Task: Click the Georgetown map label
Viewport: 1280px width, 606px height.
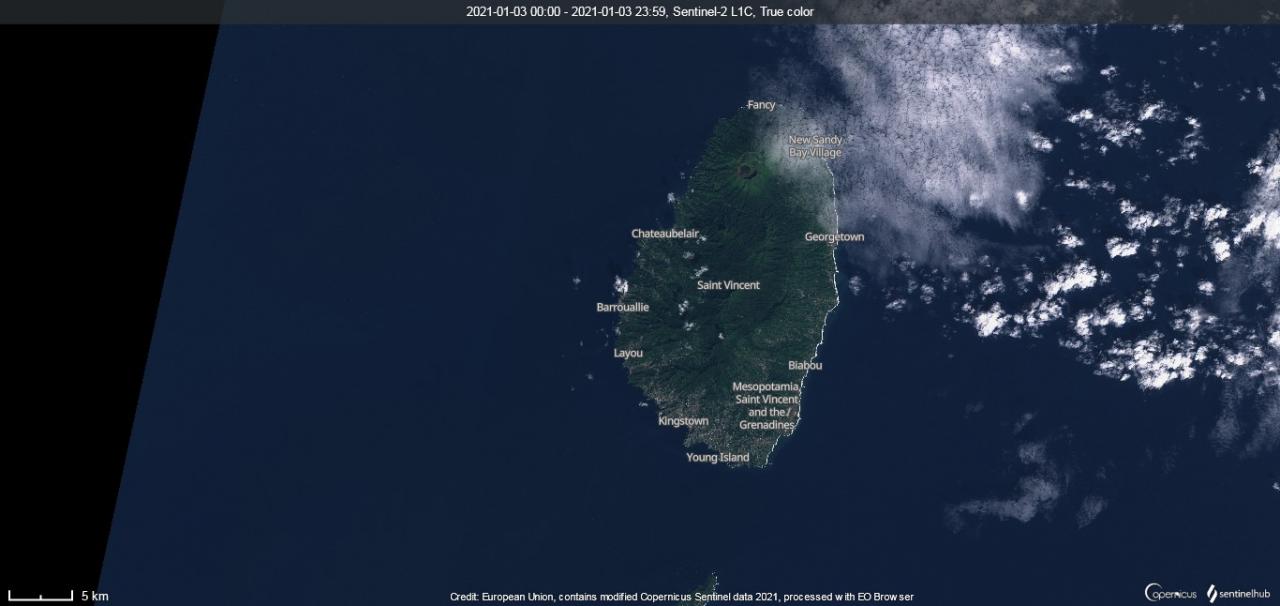Action: [834, 237]
